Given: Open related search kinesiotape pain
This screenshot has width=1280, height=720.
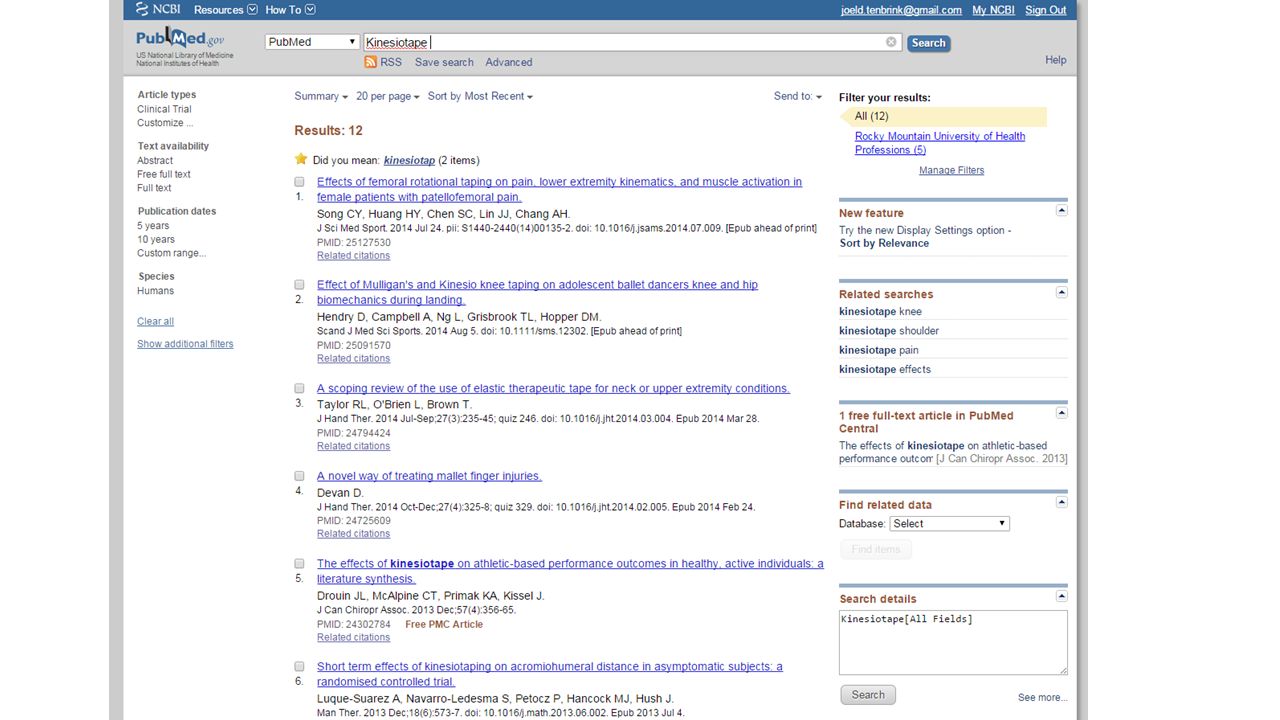Looking at the screenshot, I should [879, 350].
